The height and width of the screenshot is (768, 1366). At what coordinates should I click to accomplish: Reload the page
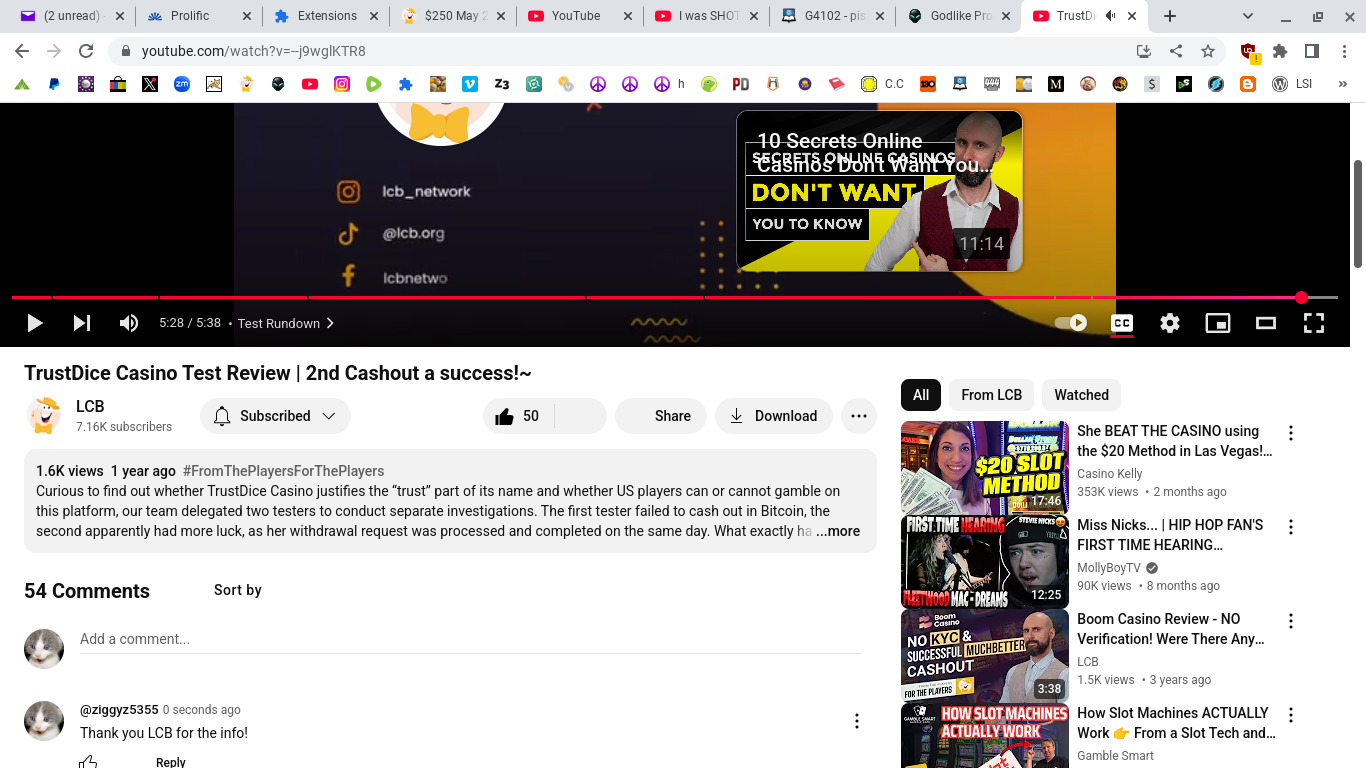(86, 51)
